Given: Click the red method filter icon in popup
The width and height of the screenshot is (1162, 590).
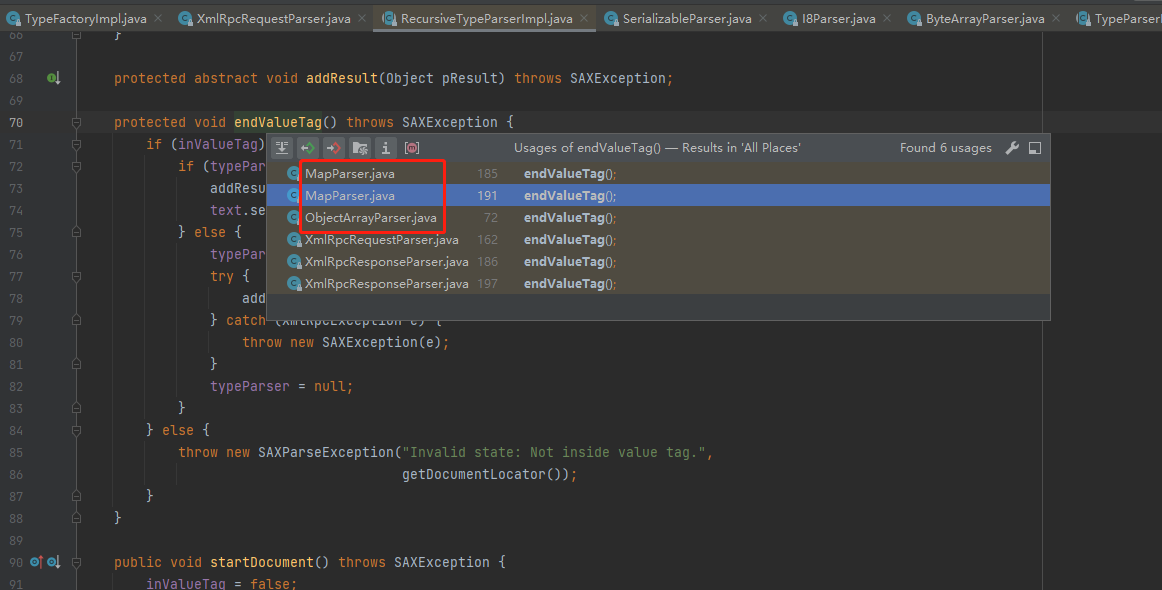Looking at the screenshot, I should (412, 148).
